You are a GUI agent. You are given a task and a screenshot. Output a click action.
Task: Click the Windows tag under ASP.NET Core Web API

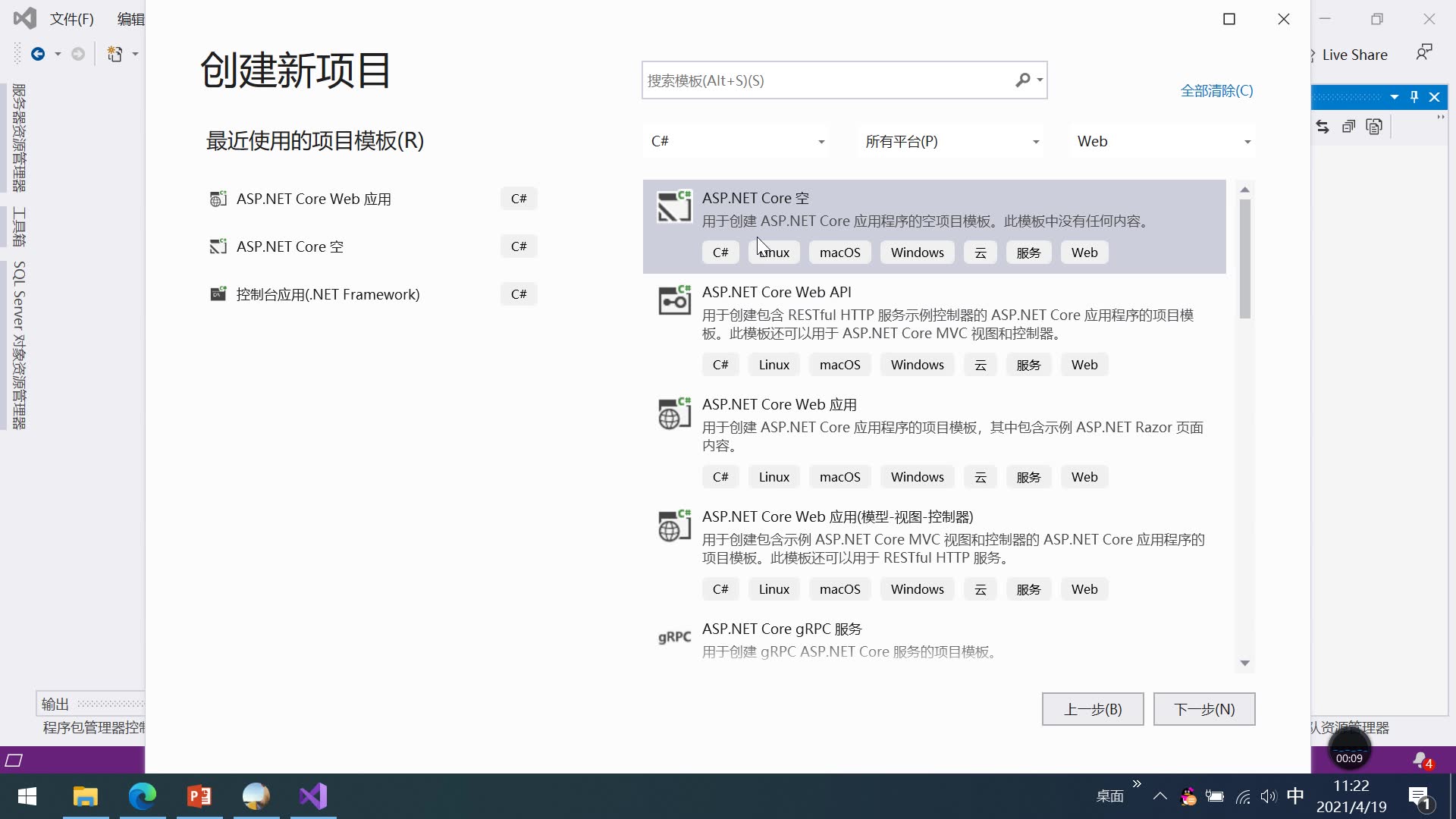pos(917,365)
